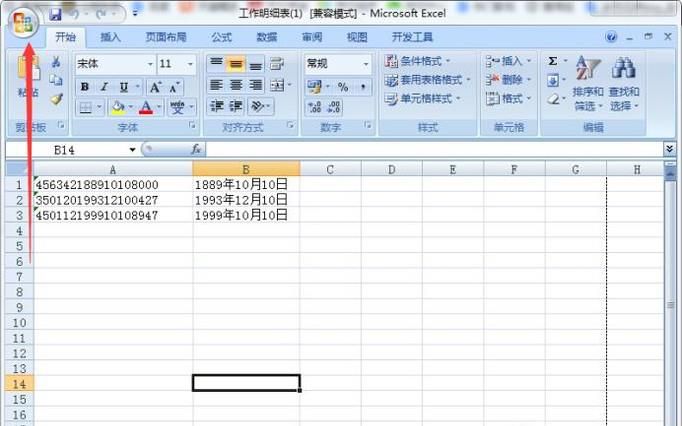Open the Office button menu

[23, 23]
